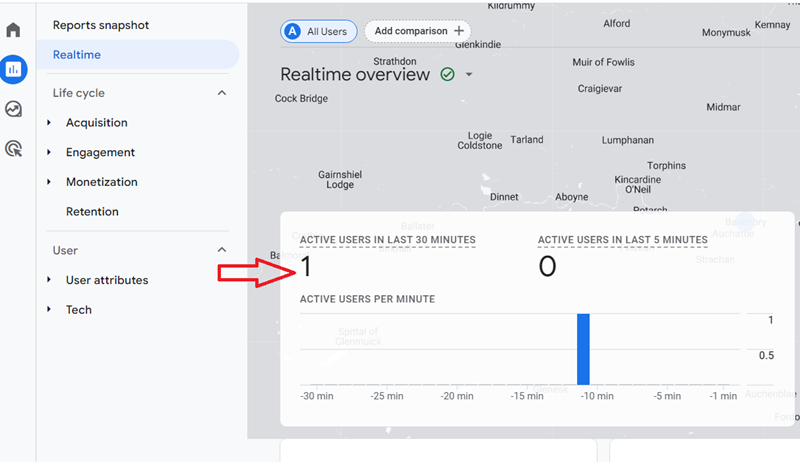This screenshot has height=462, width=800.
Task: Click the blue A avatar badge
Action: [292, 31]
